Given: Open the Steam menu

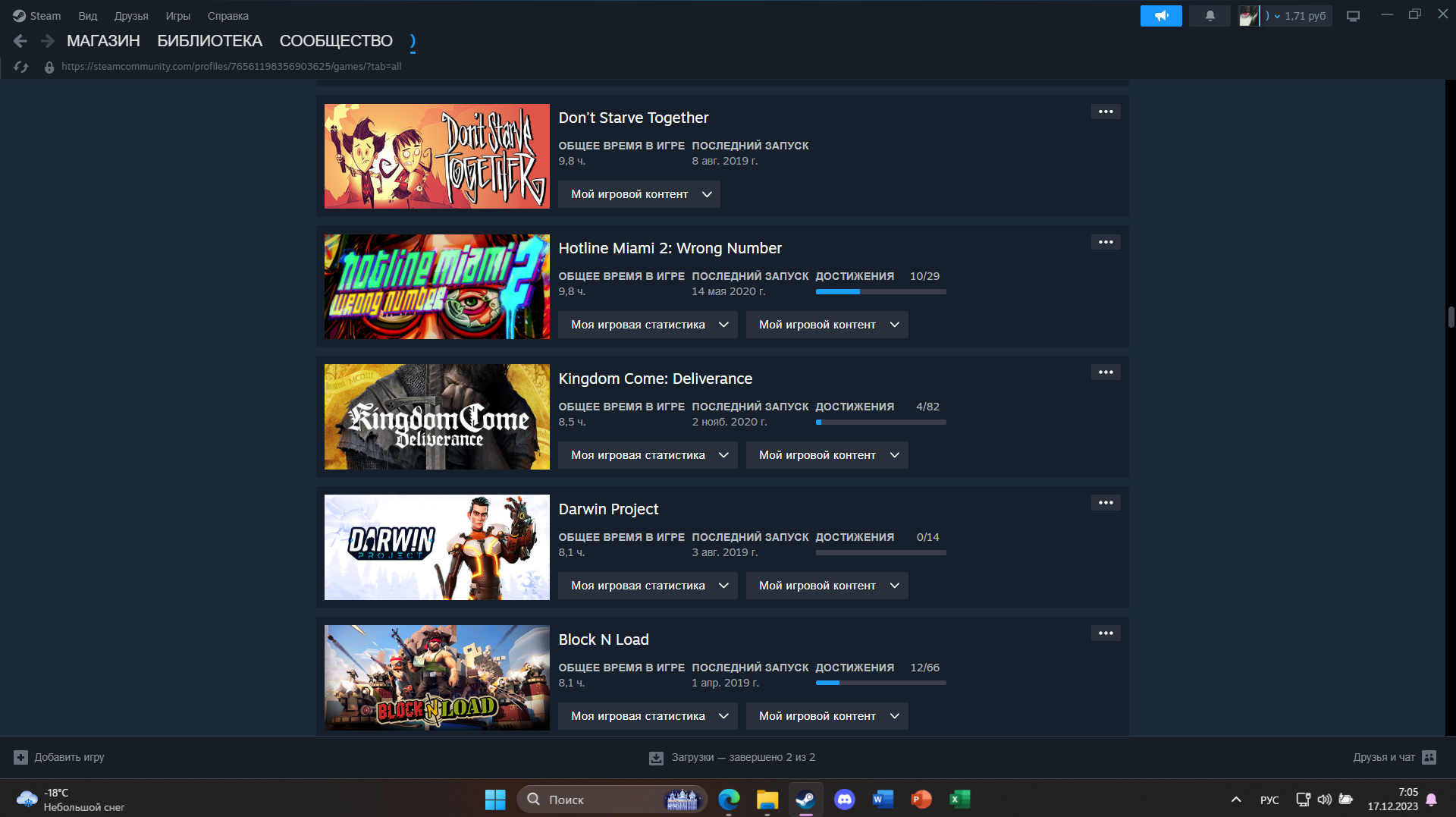Looking at the screenshot, I should click(45, 16).
